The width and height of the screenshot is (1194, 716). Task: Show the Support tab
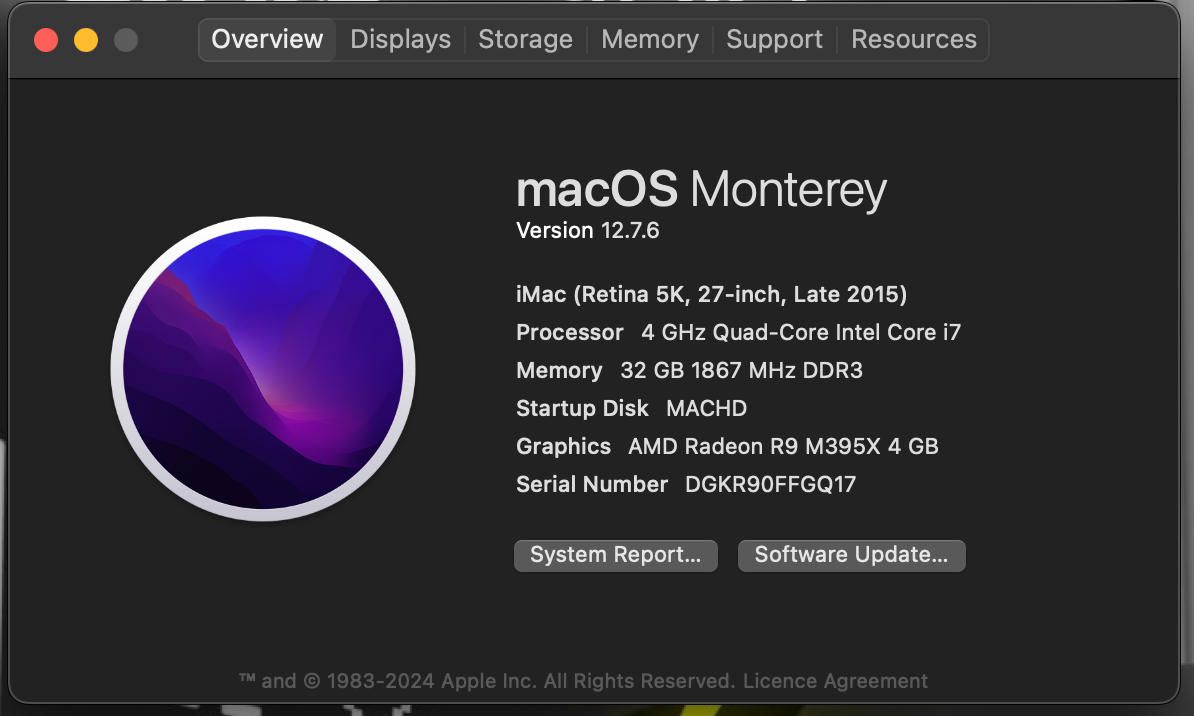[x=774, y=40]
